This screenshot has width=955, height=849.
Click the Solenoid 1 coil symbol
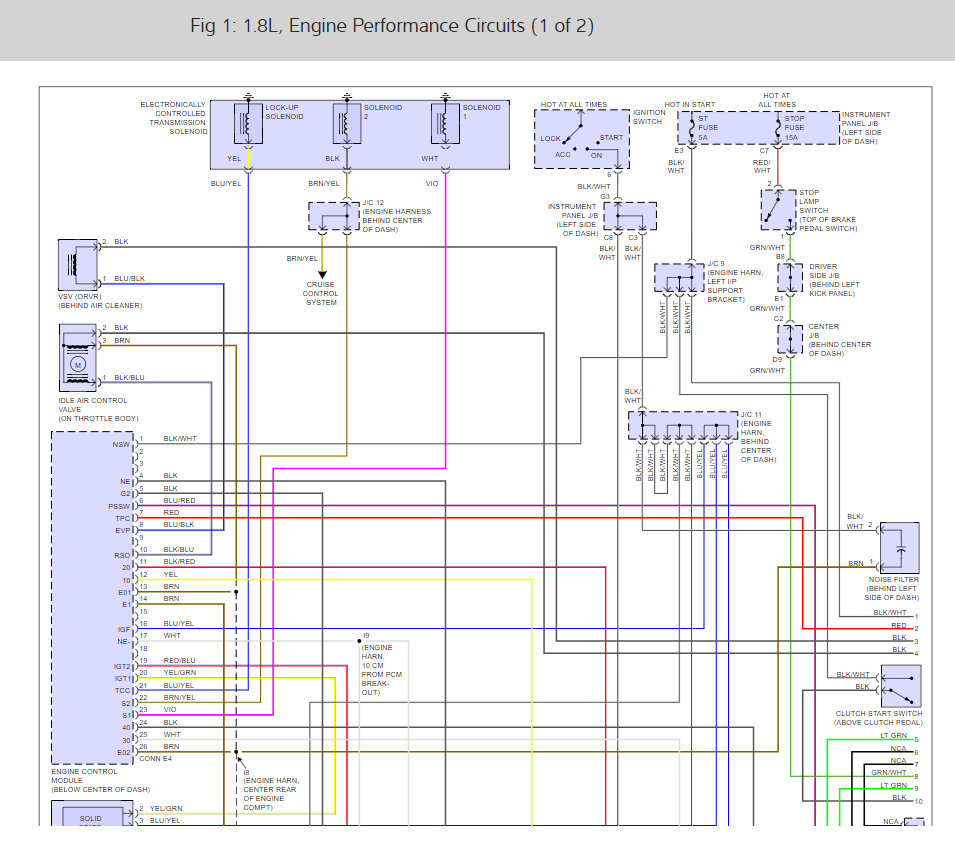[445, 124]
